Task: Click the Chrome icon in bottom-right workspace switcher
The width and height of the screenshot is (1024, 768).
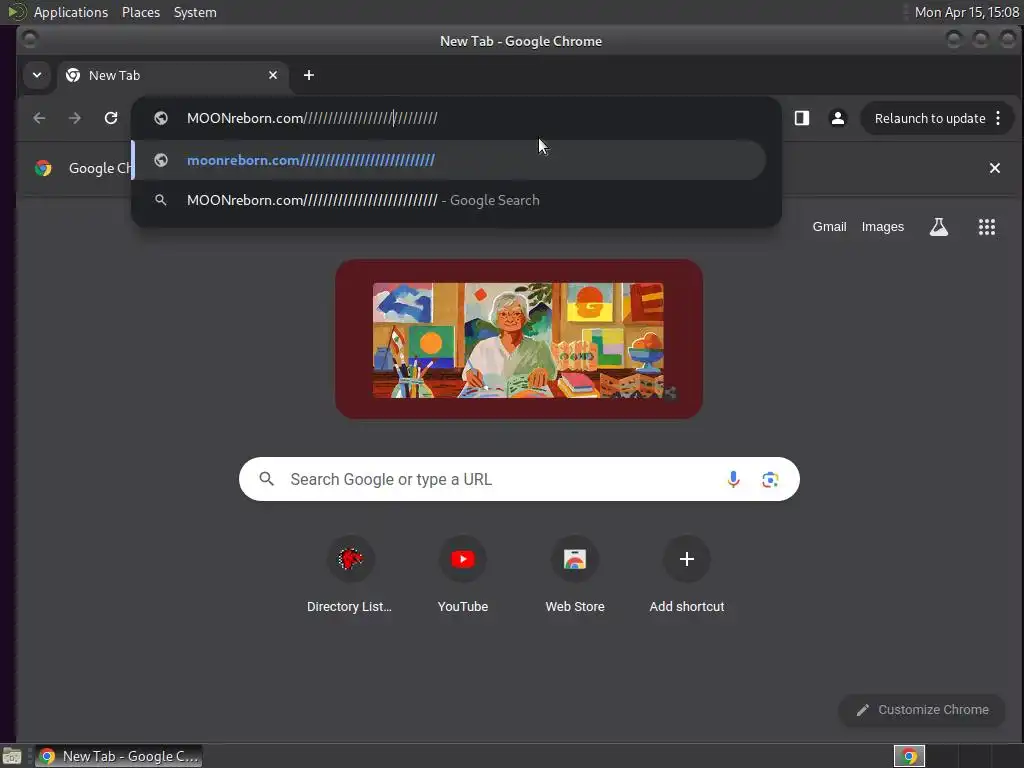Action: 909,756
